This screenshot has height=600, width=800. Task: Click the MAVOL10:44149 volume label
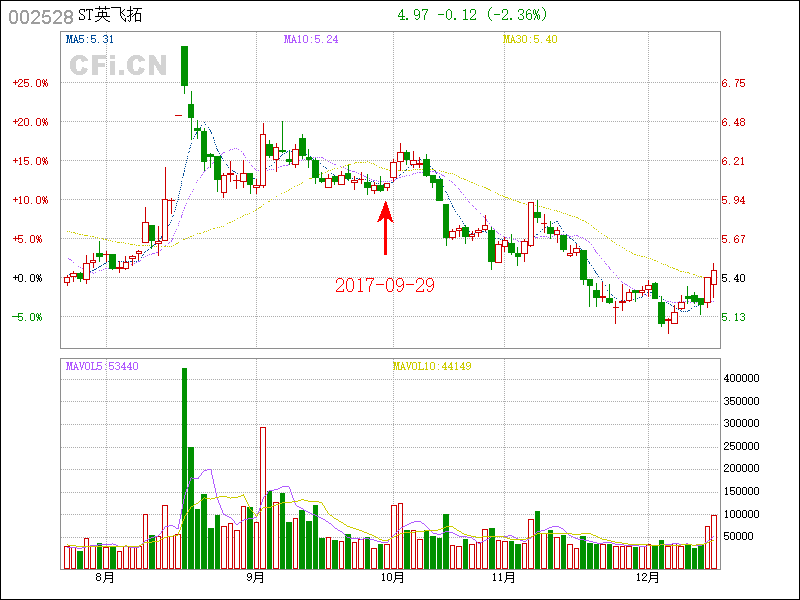(432, 366)
